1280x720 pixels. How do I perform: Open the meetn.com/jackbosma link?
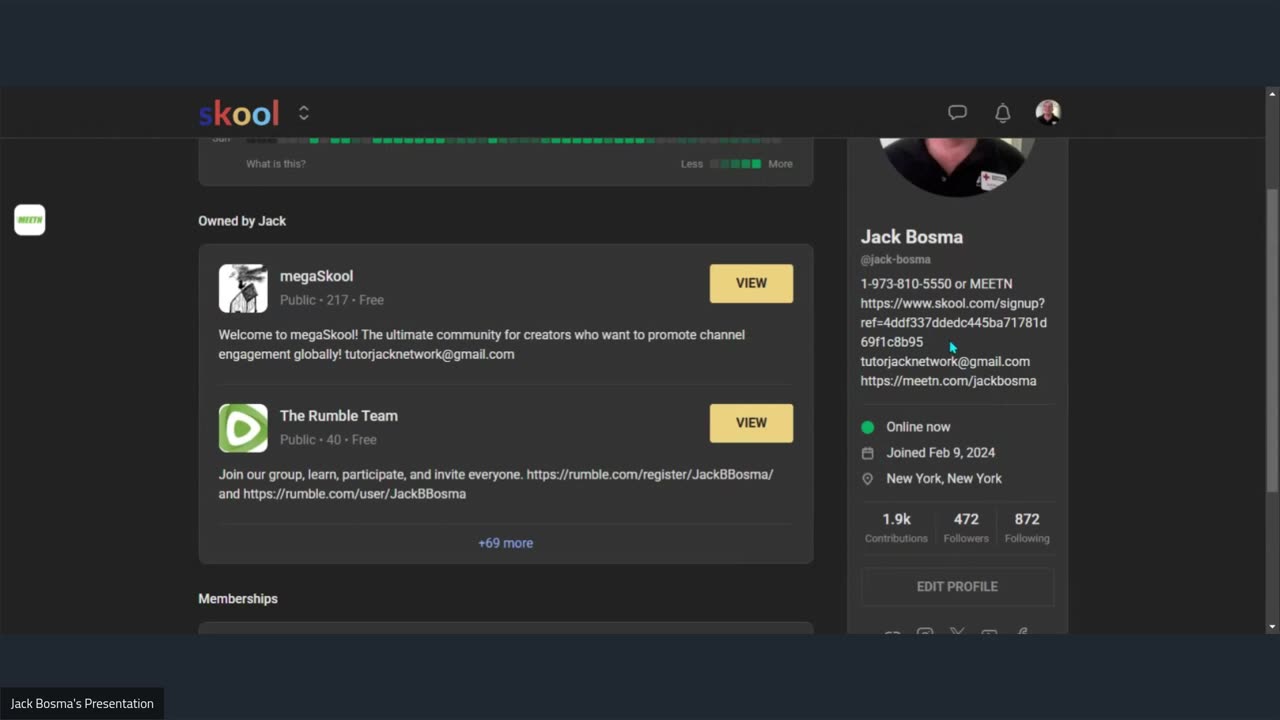pyautogui.click(x=948, y=381)
